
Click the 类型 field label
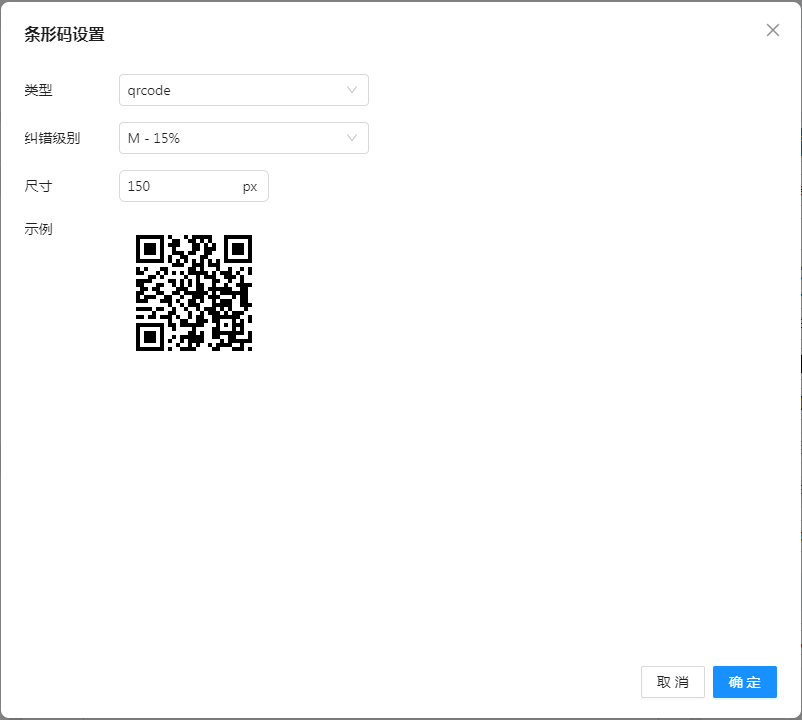click(38, 90)
